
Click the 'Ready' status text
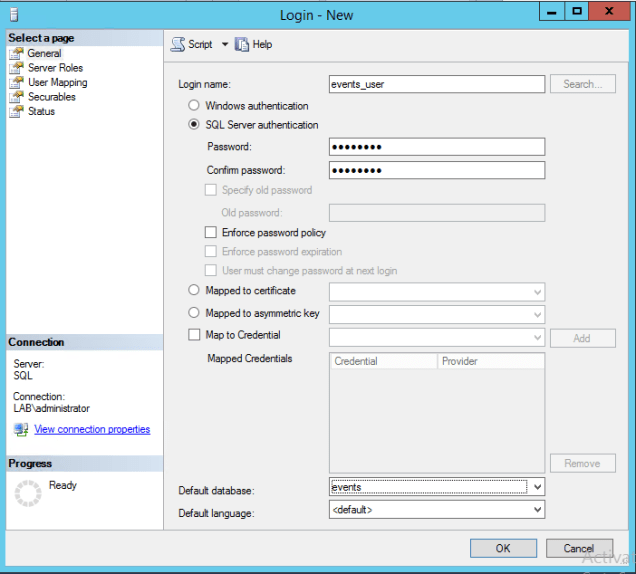pyautogui.click(x=62, y=486)
